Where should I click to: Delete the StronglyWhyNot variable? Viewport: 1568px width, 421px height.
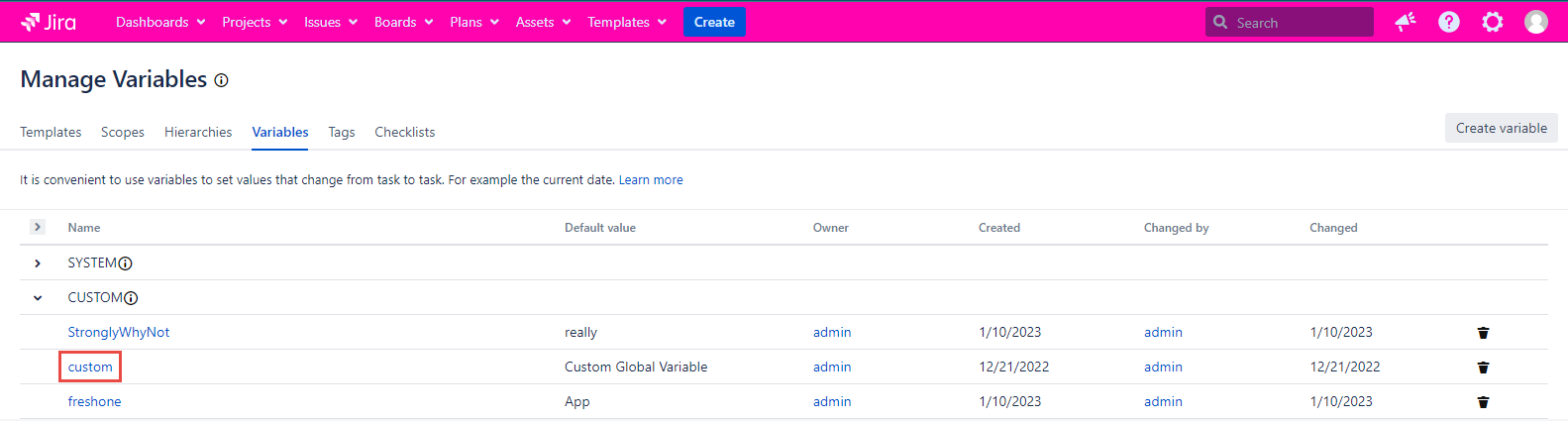pyautogui.click(x=1483, y=333)
